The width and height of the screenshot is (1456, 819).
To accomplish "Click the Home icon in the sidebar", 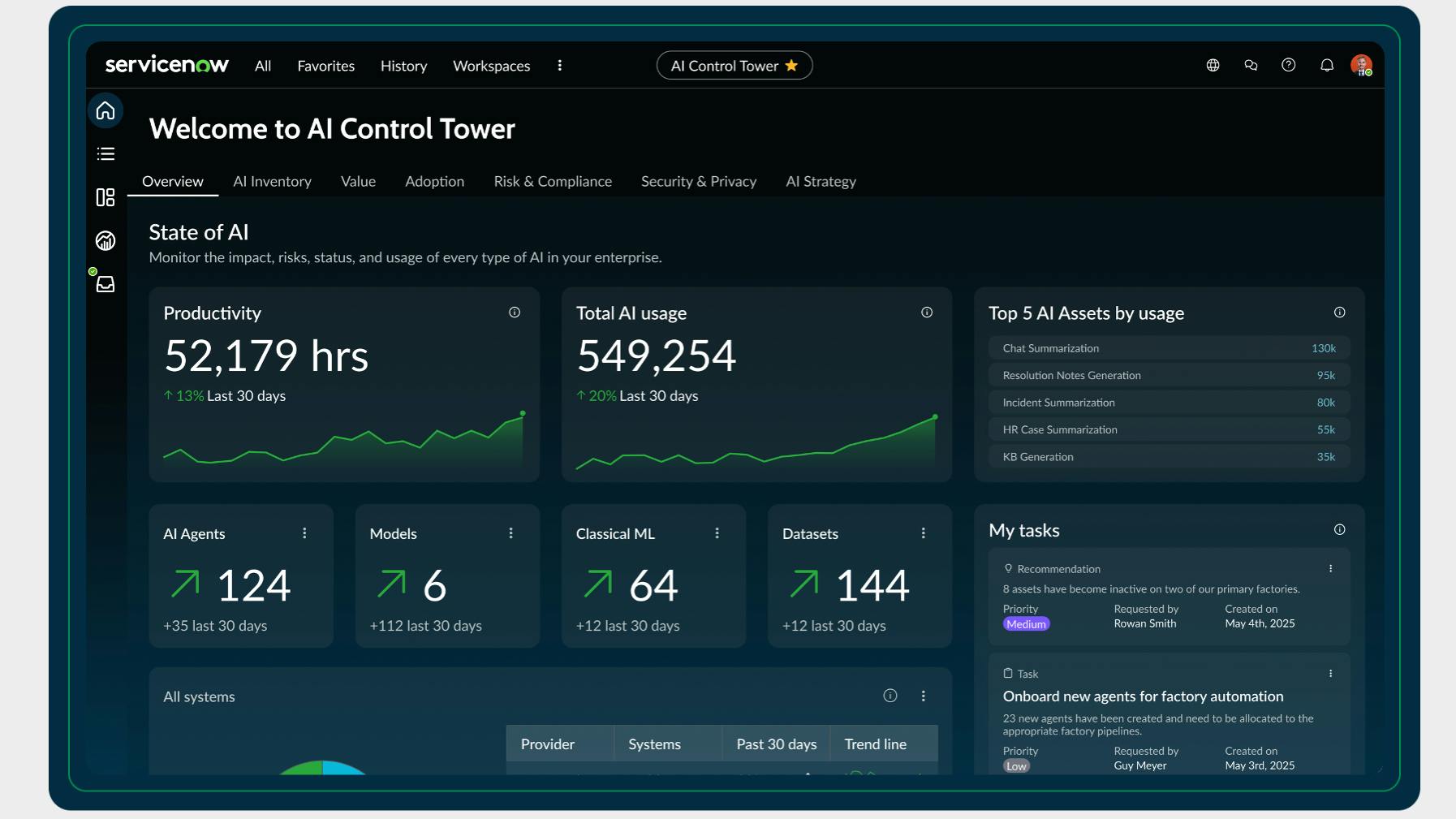I will tap(106, 110).
